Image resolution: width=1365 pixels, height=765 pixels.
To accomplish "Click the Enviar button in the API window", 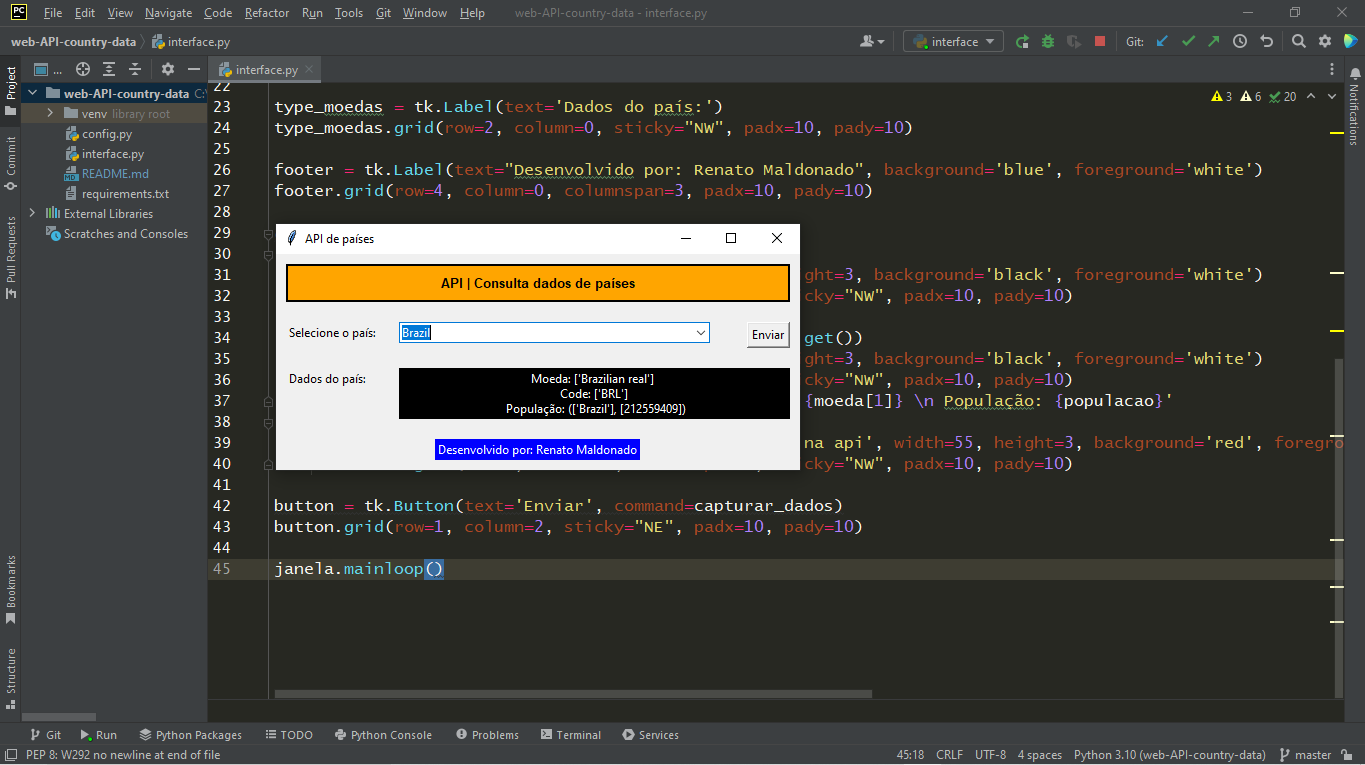I will (768, 335).
